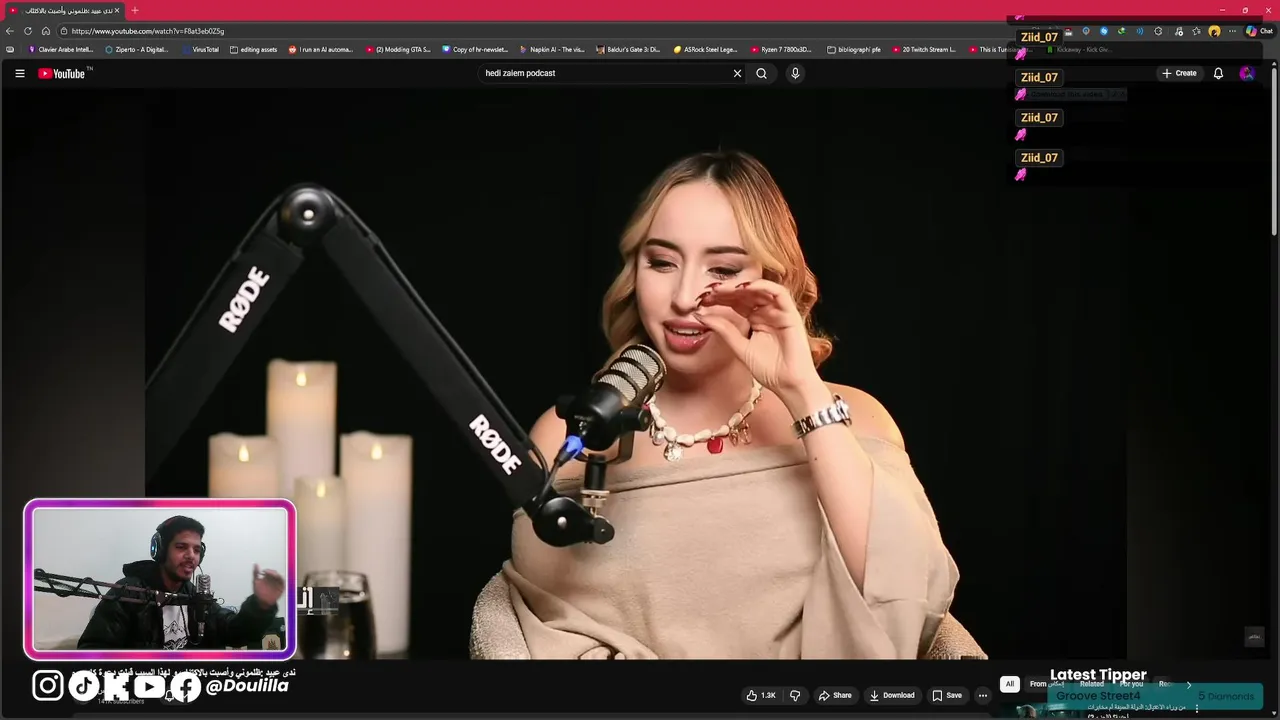Share this video
Viewport: 1280px width, 720px height.
[835, 695]
